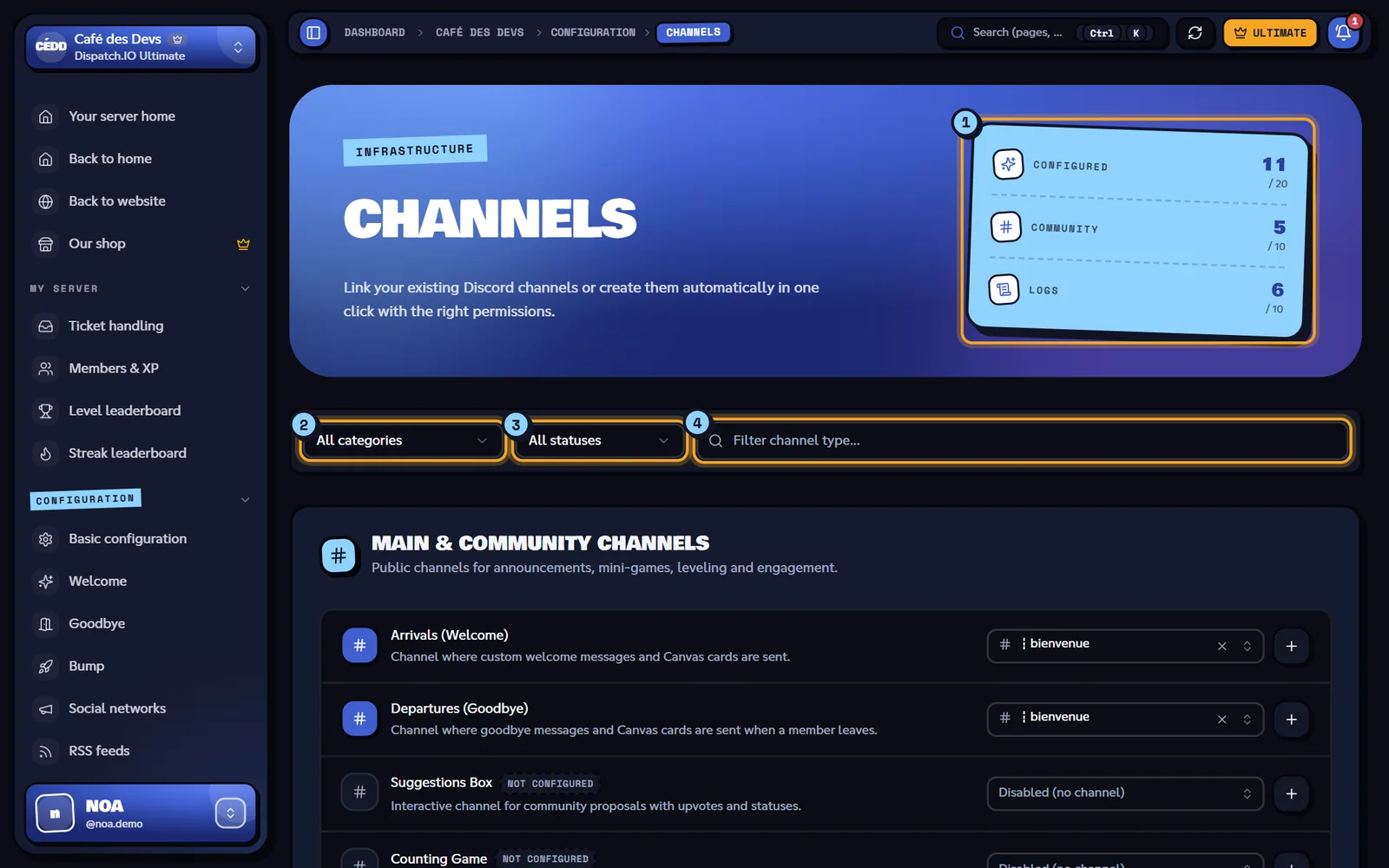The image size is (1389, 868).
Task: Click the Streak leaderboard flame icon
Action: coord(46,454)
